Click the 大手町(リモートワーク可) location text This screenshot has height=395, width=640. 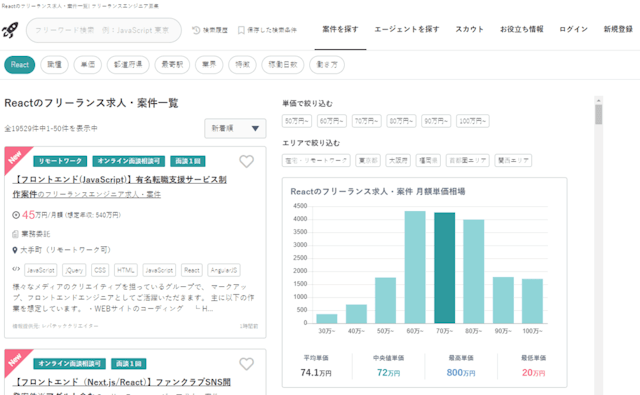click(66, 250)
